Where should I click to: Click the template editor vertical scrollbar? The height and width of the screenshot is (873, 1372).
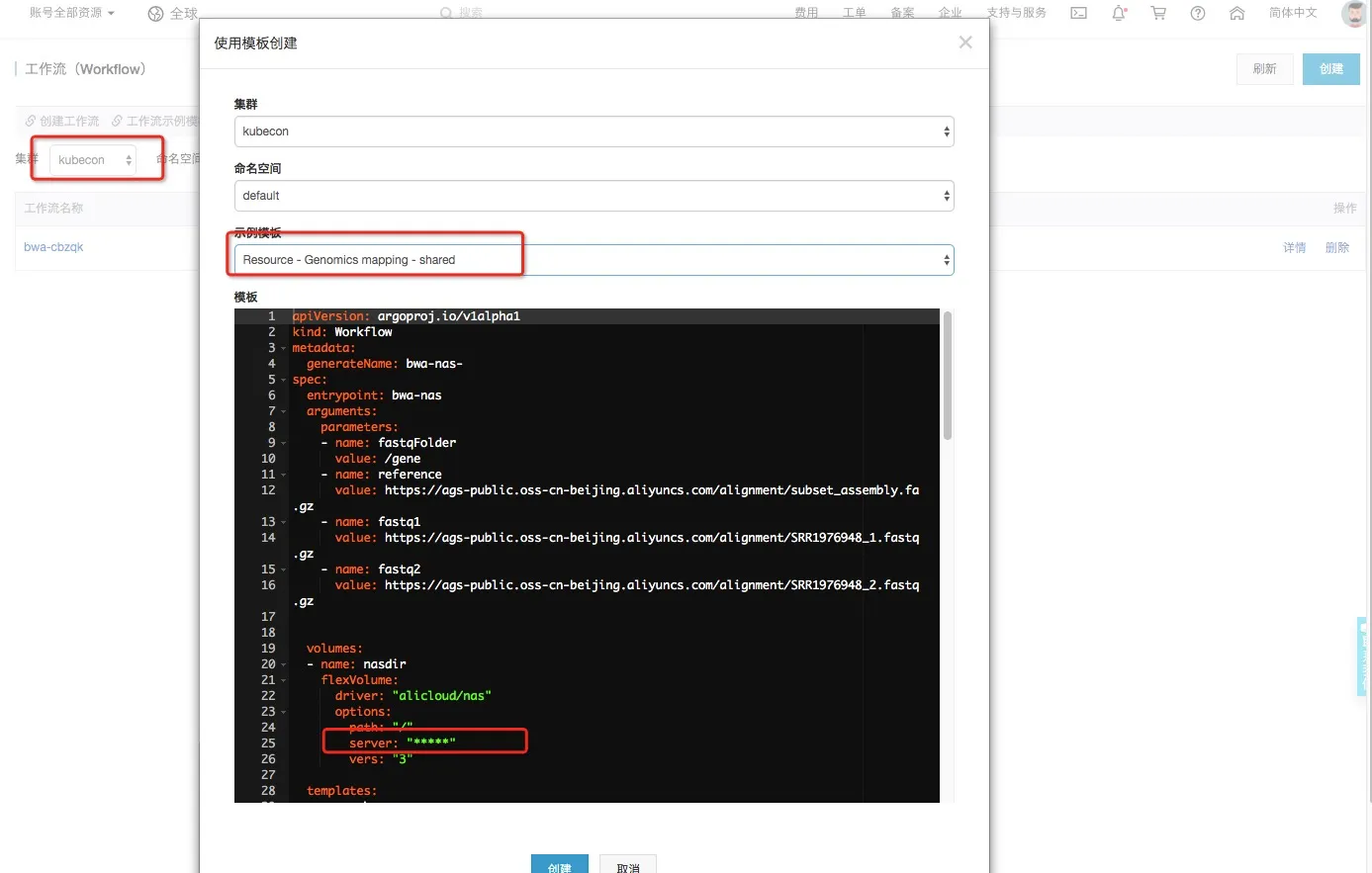coord(947,376)
